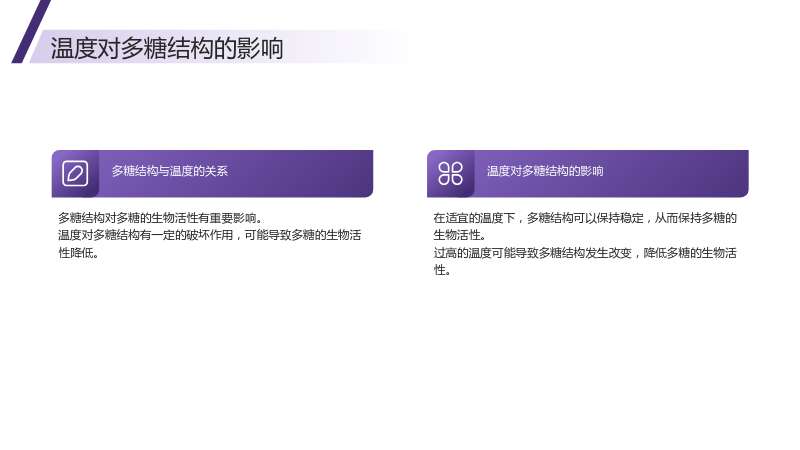
Task: Click the right banner heading 温度对多糖结构的影响
Action: coord(545,171)
